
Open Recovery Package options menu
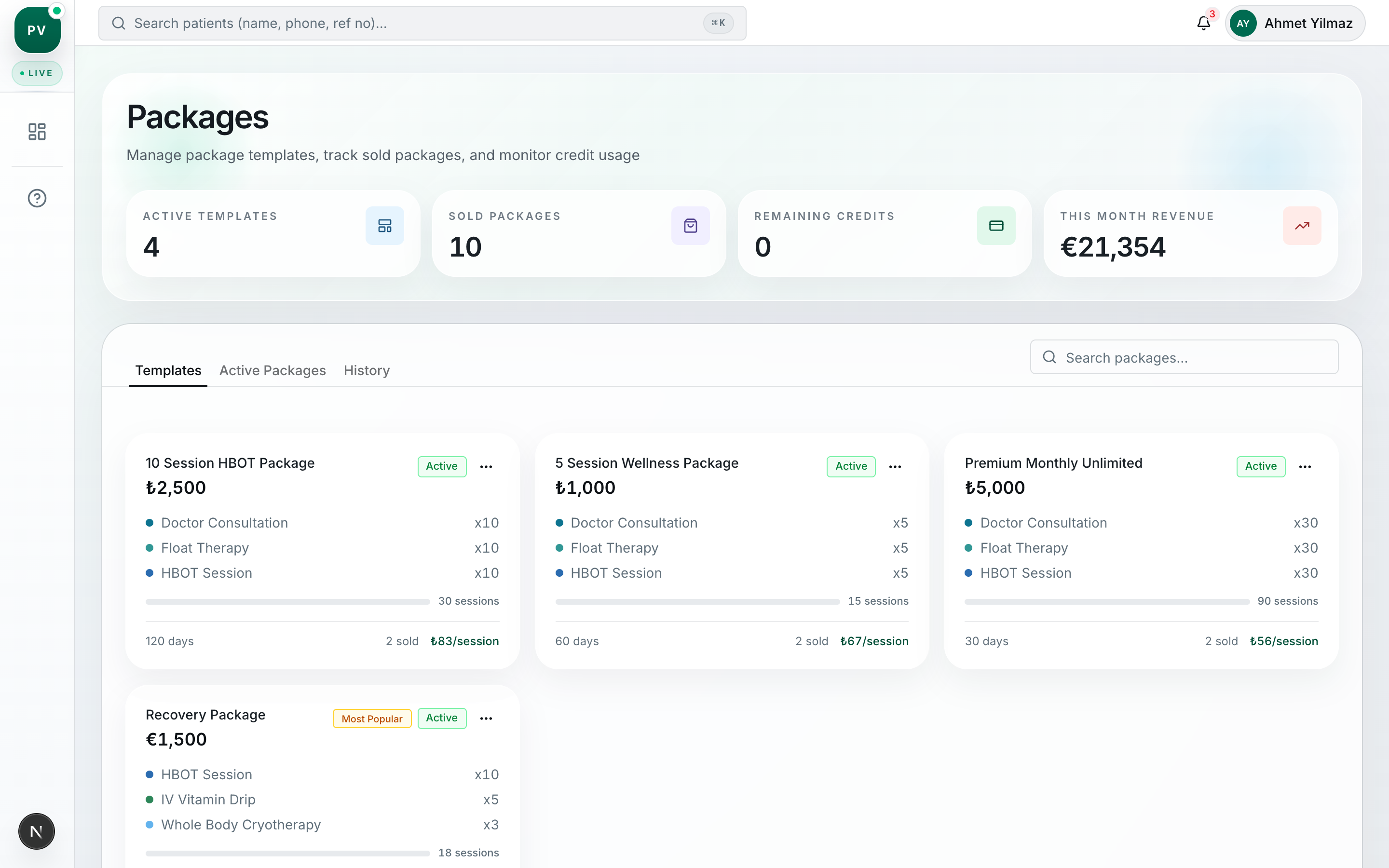(x=486, y=718)
